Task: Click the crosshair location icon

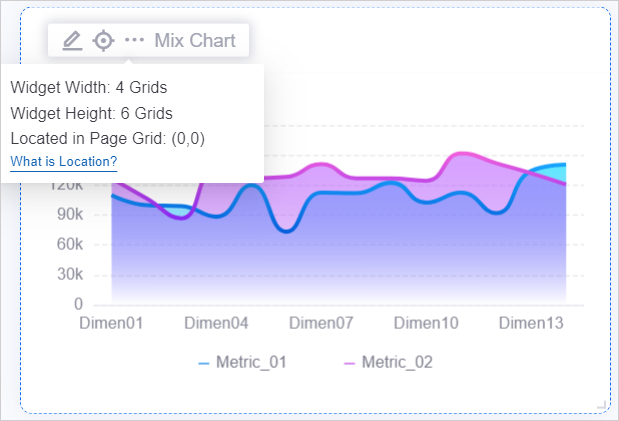Action: tap(103, 41)
